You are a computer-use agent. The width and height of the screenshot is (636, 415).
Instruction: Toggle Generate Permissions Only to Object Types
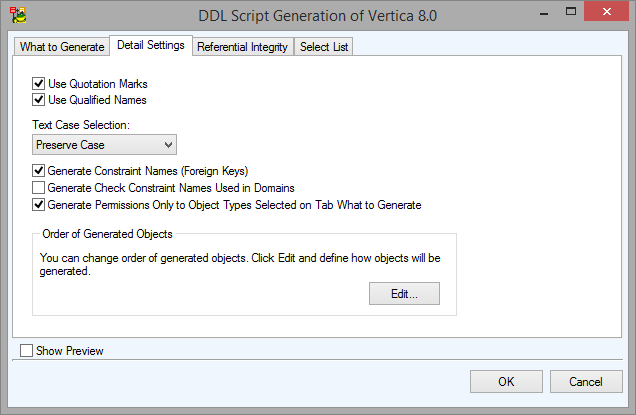39,205
